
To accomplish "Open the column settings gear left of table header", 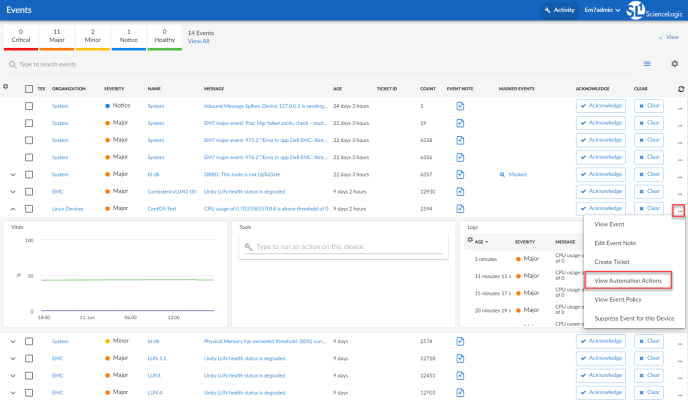I will (7, 87).
